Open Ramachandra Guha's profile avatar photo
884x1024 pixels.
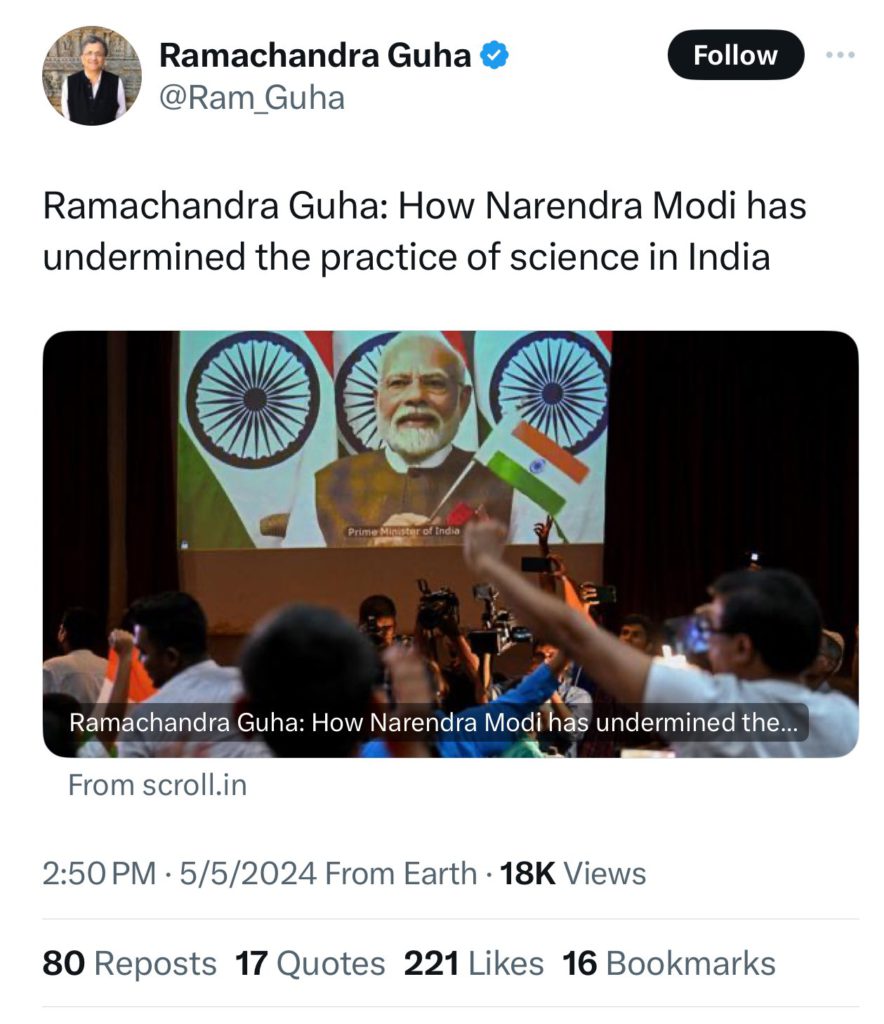(x=91, y=76)
